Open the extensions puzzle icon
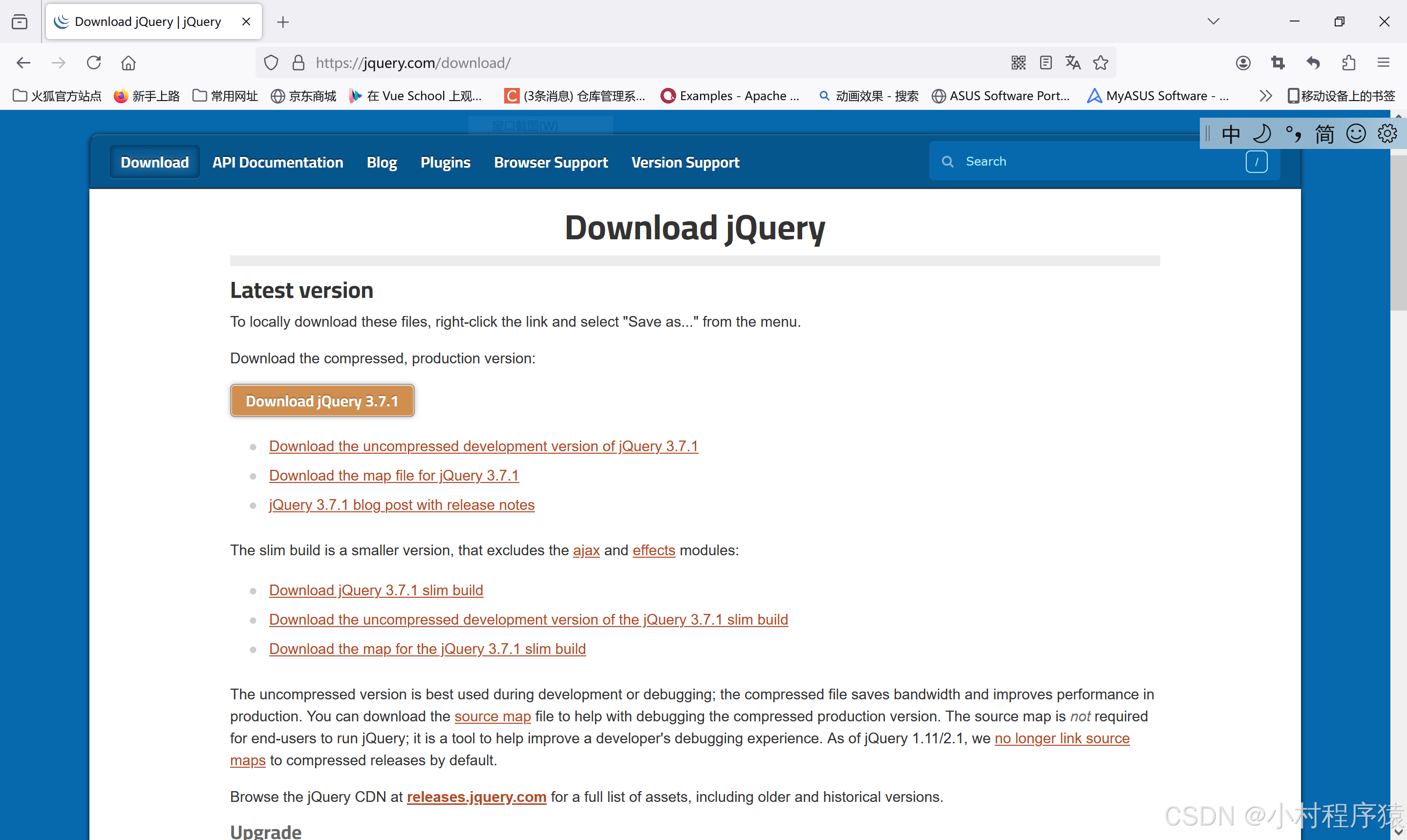This screenshot has width=1407, height=840. click(x=1349, y=63)
